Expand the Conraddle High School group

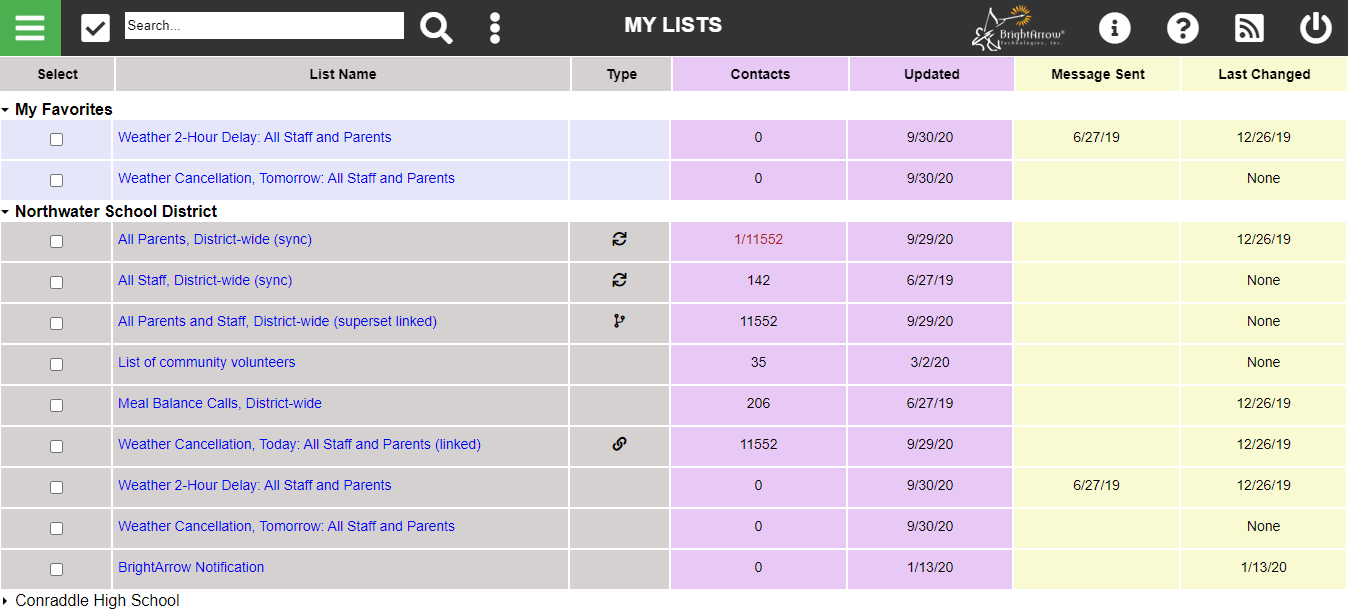5,601
